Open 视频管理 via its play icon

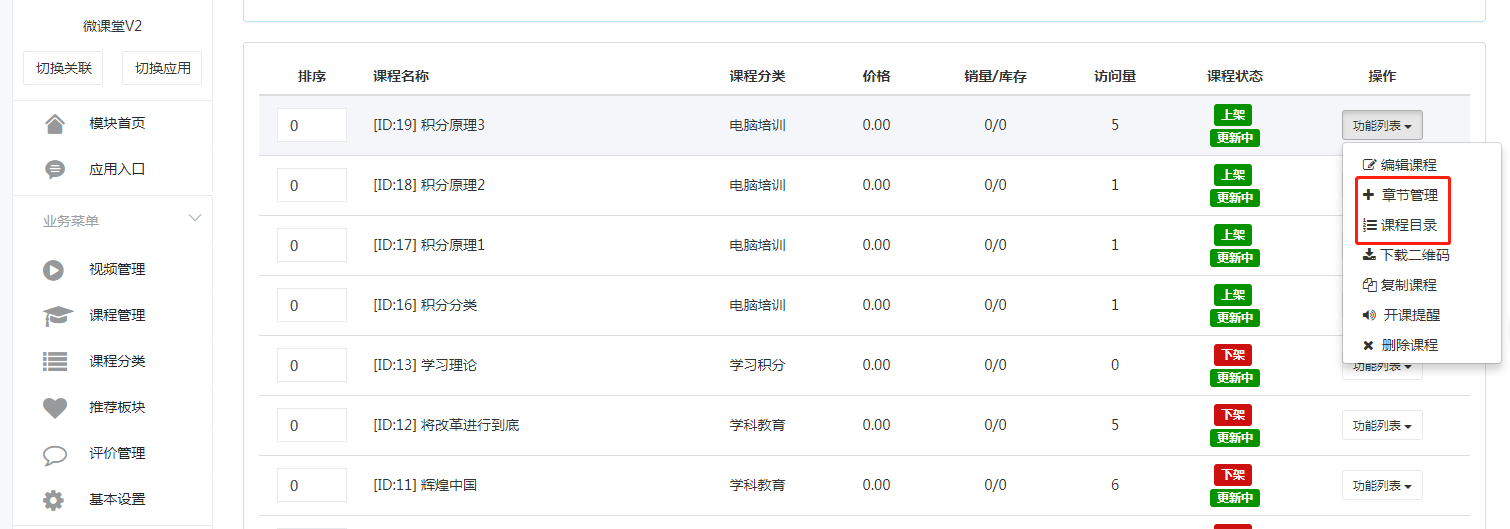(54, 270)
